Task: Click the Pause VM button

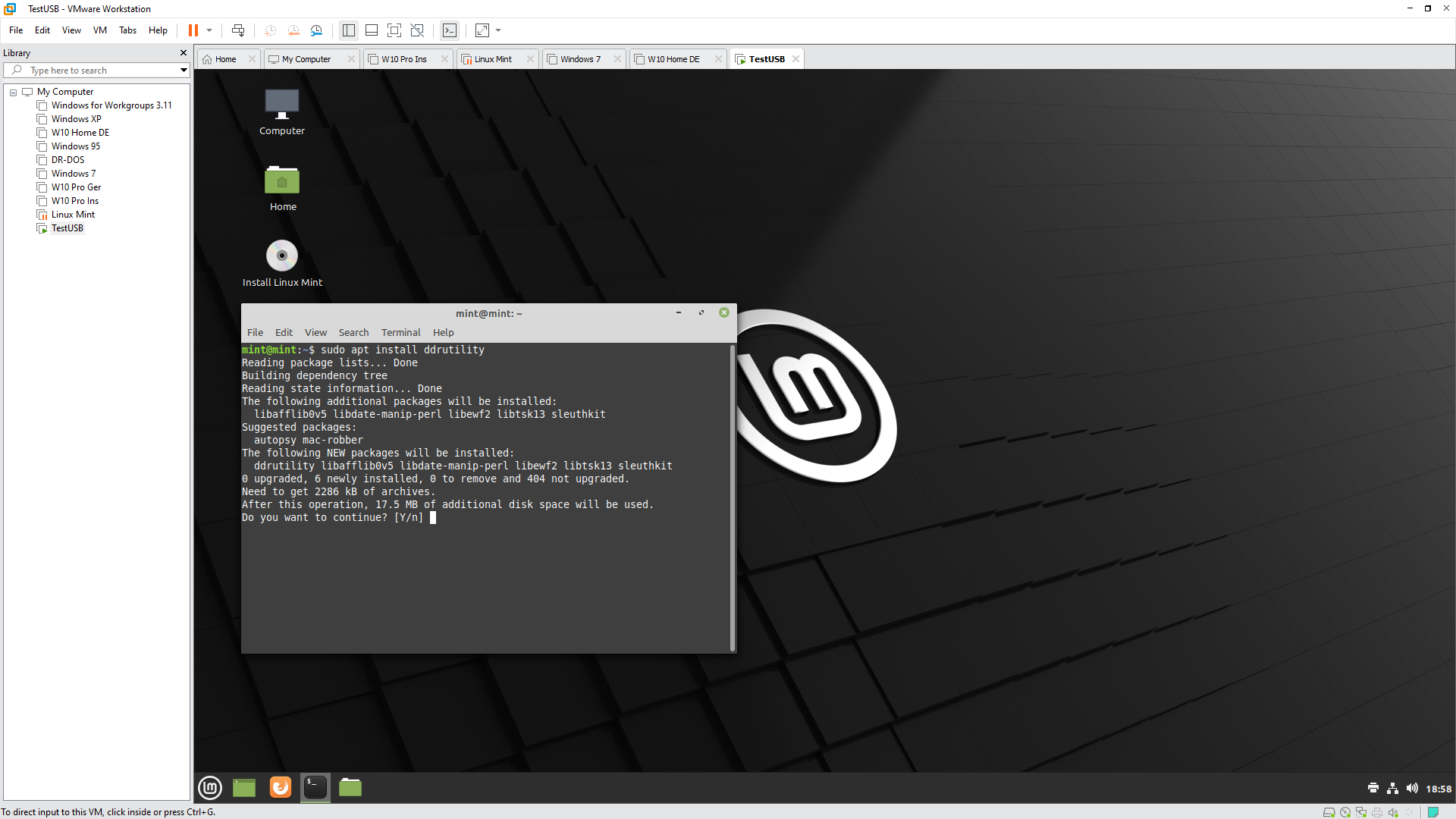Action: 193,30
